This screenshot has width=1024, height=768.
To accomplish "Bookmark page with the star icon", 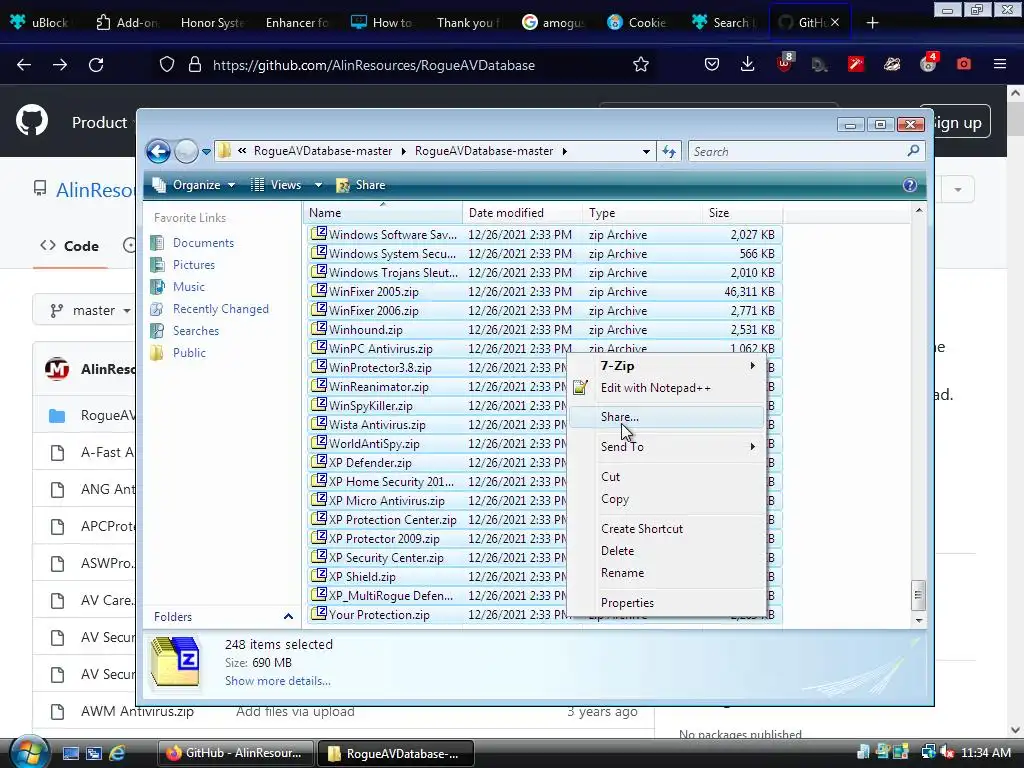I will [641, 65].
